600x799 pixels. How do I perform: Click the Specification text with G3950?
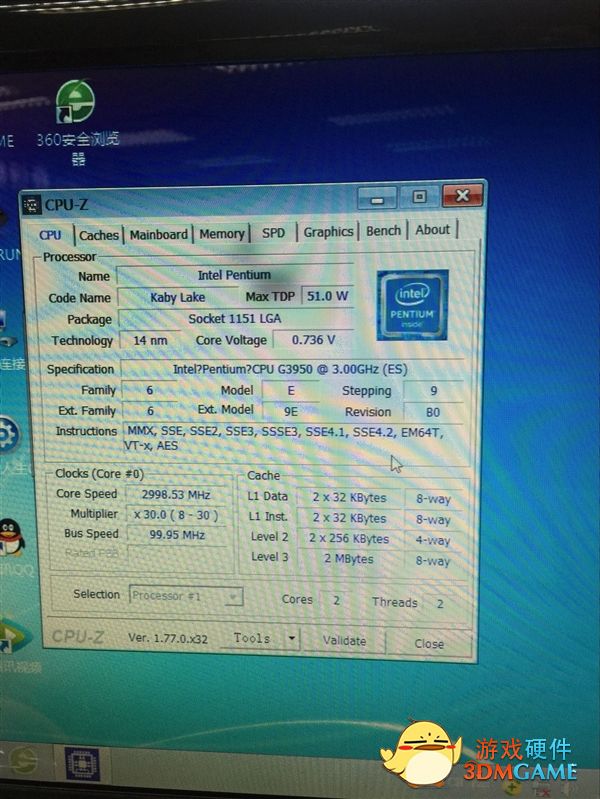[x=291, y=369]
